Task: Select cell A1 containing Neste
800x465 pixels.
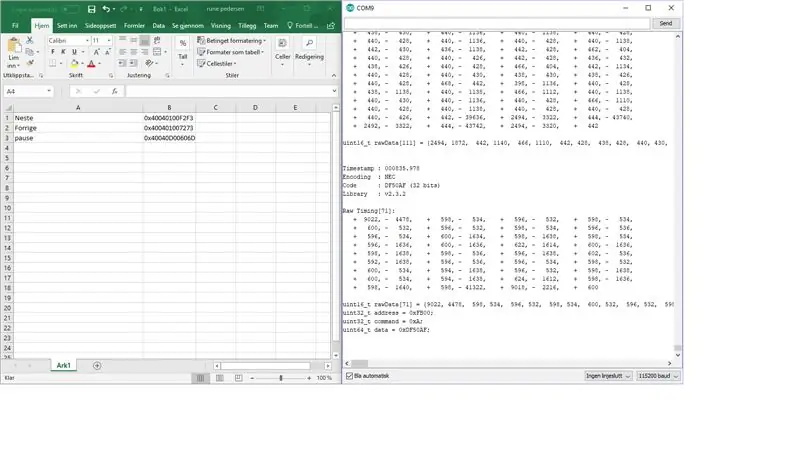Action: click(x=78, y=118)
